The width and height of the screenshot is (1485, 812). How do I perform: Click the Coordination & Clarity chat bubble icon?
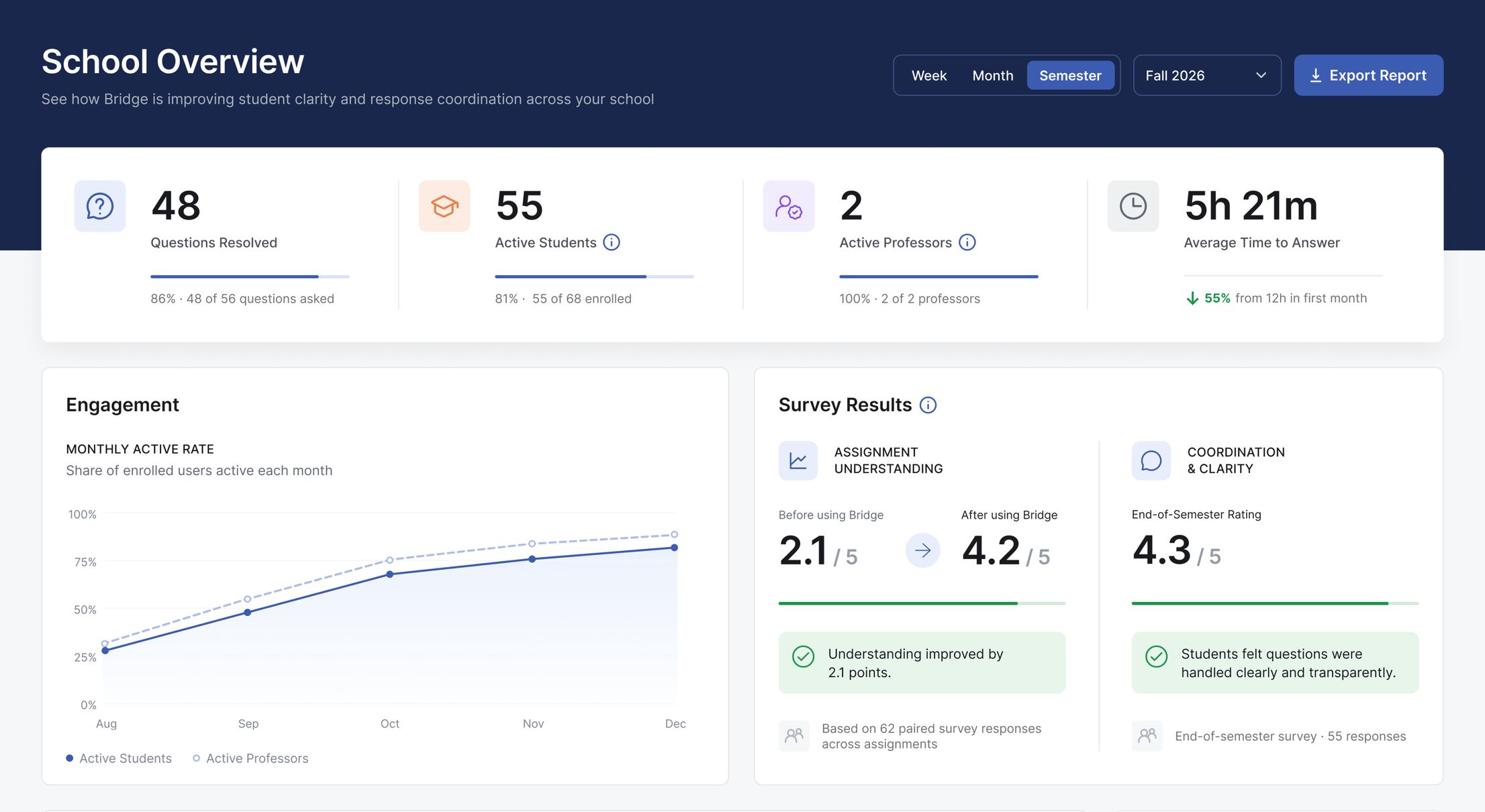1151,460
